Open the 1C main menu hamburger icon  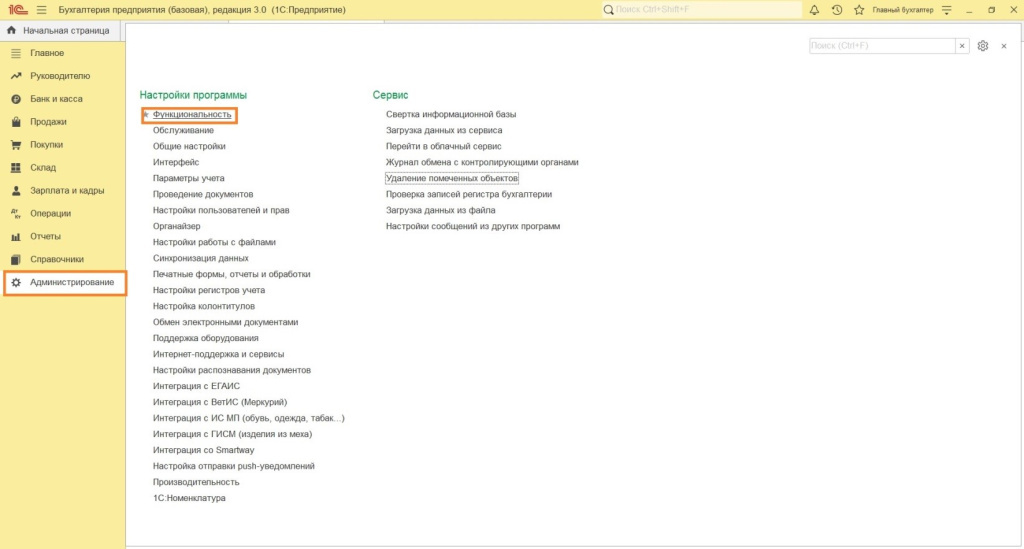[41, 10]
